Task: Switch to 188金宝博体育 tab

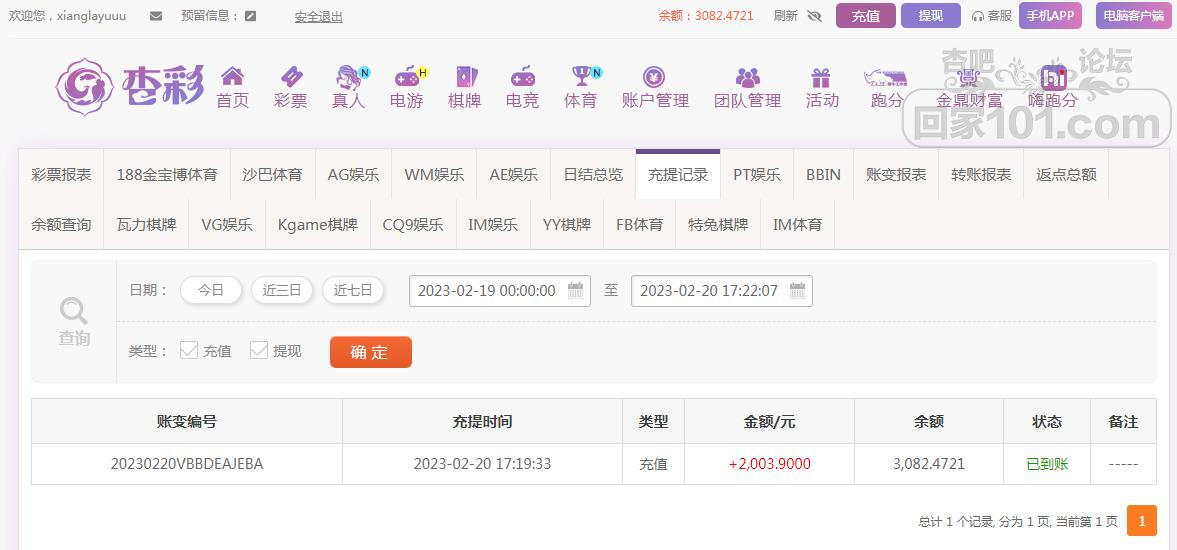Action: point(167,175)
